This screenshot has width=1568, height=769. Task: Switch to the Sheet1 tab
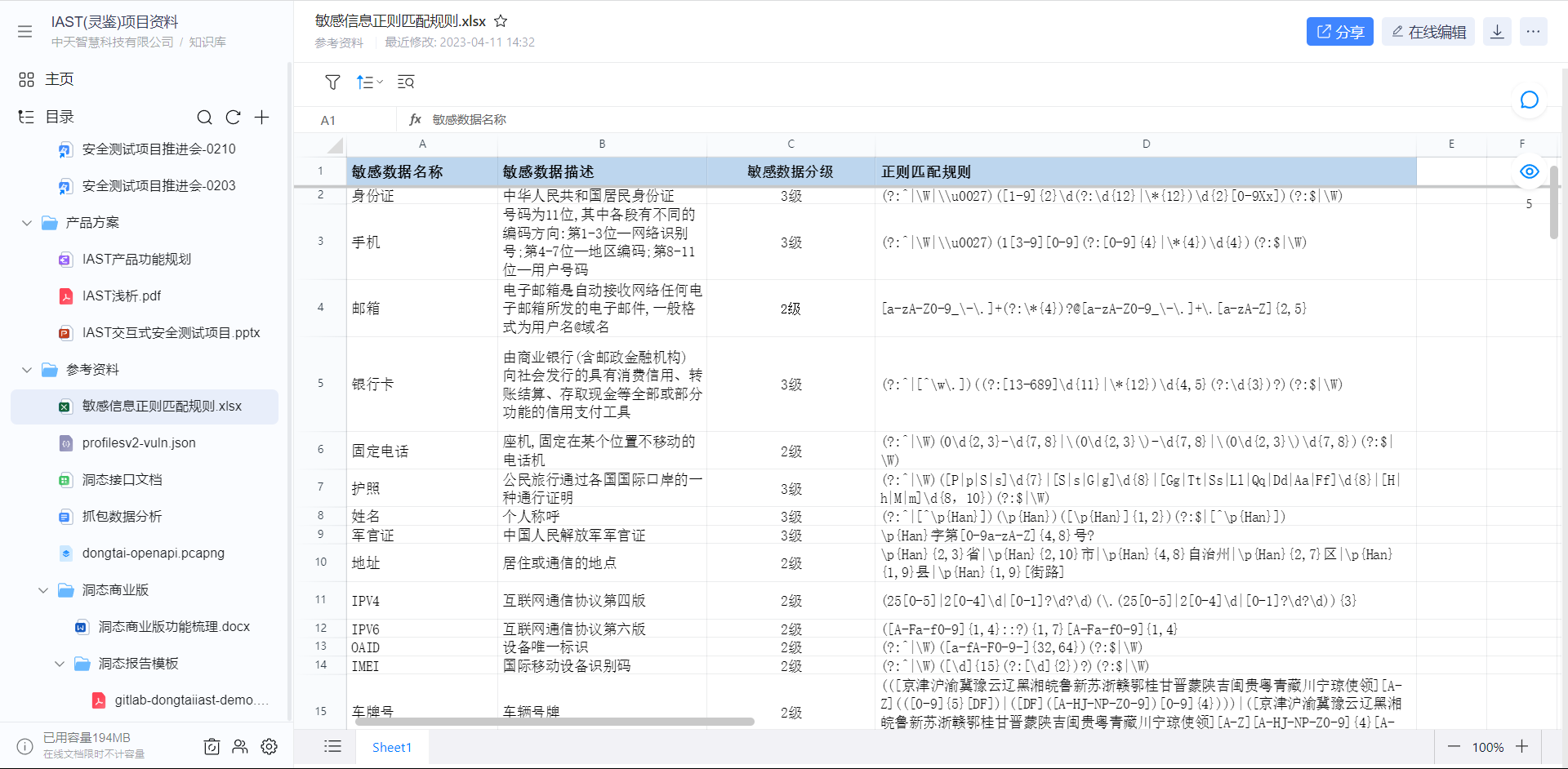pyautogui.click(x=392, y=747)
